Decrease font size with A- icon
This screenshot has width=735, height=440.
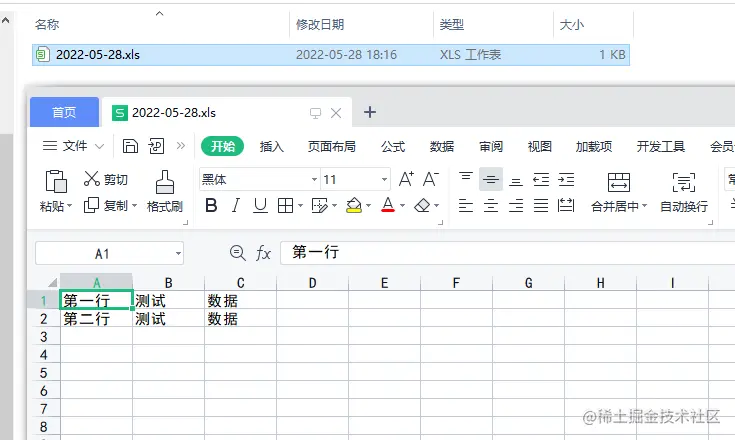click(431, 179)
